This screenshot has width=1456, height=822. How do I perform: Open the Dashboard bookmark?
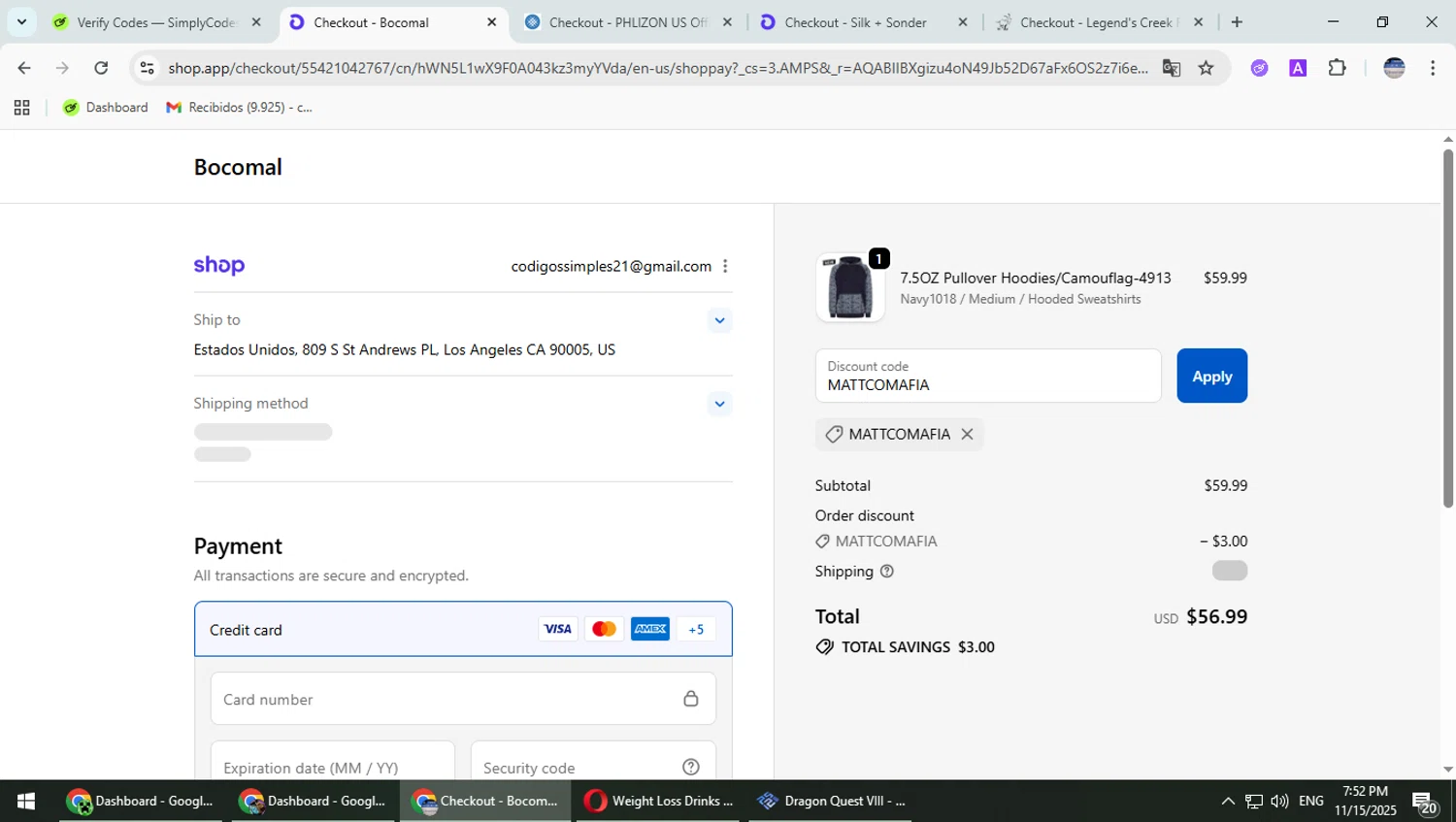pyautogui.click(x=106, y=108)
